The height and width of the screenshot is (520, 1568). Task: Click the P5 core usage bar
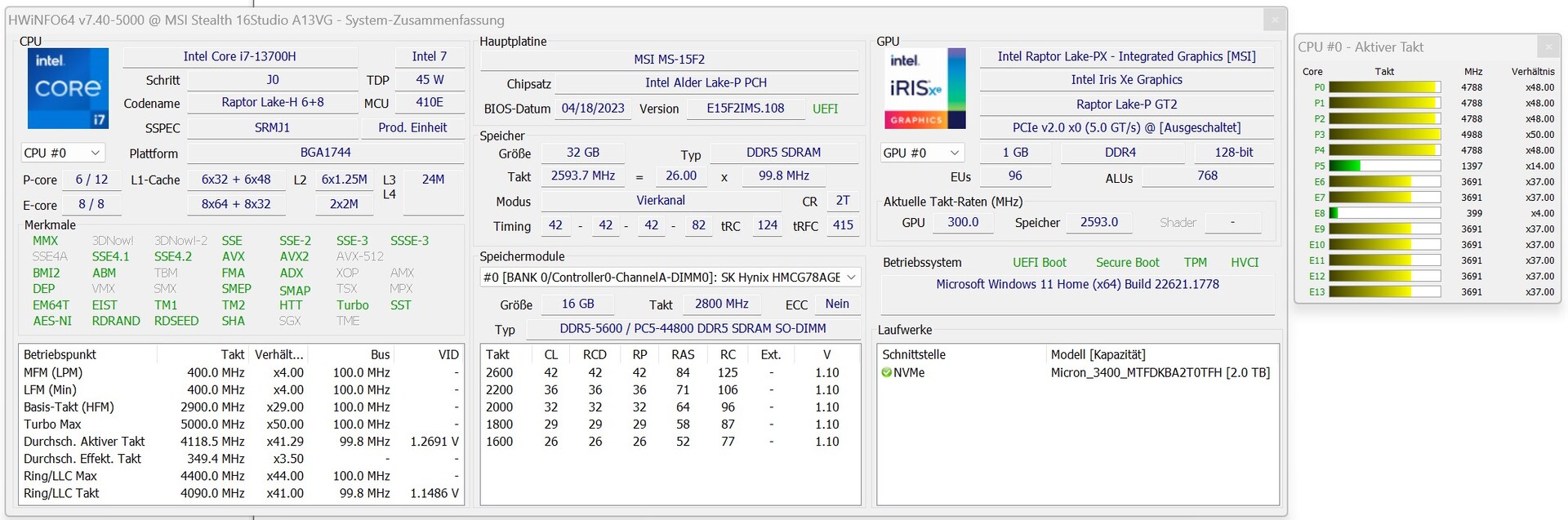tap(1384, 166)
